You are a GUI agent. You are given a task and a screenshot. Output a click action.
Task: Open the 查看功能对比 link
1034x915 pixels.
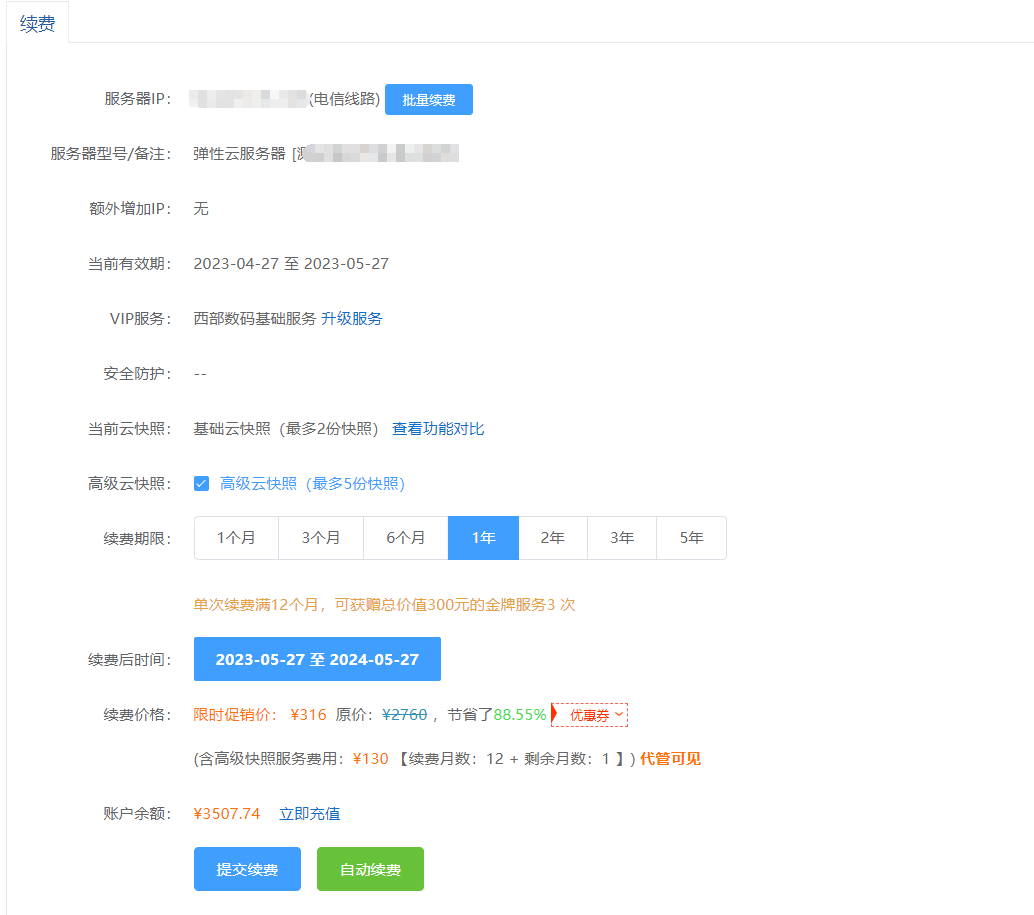(438, 429)
